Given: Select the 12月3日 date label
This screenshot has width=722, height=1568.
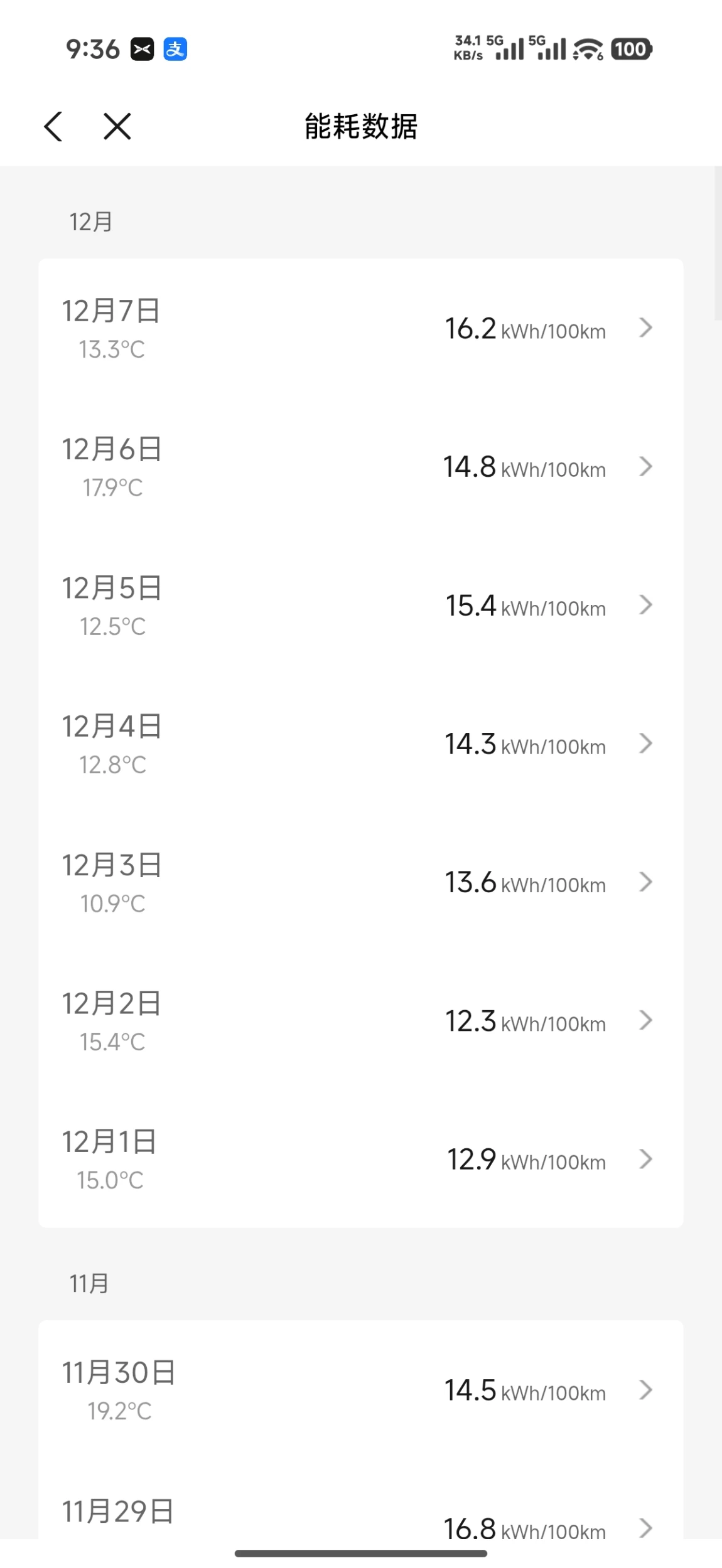Looking at the screenshot, I should [112, 866].
